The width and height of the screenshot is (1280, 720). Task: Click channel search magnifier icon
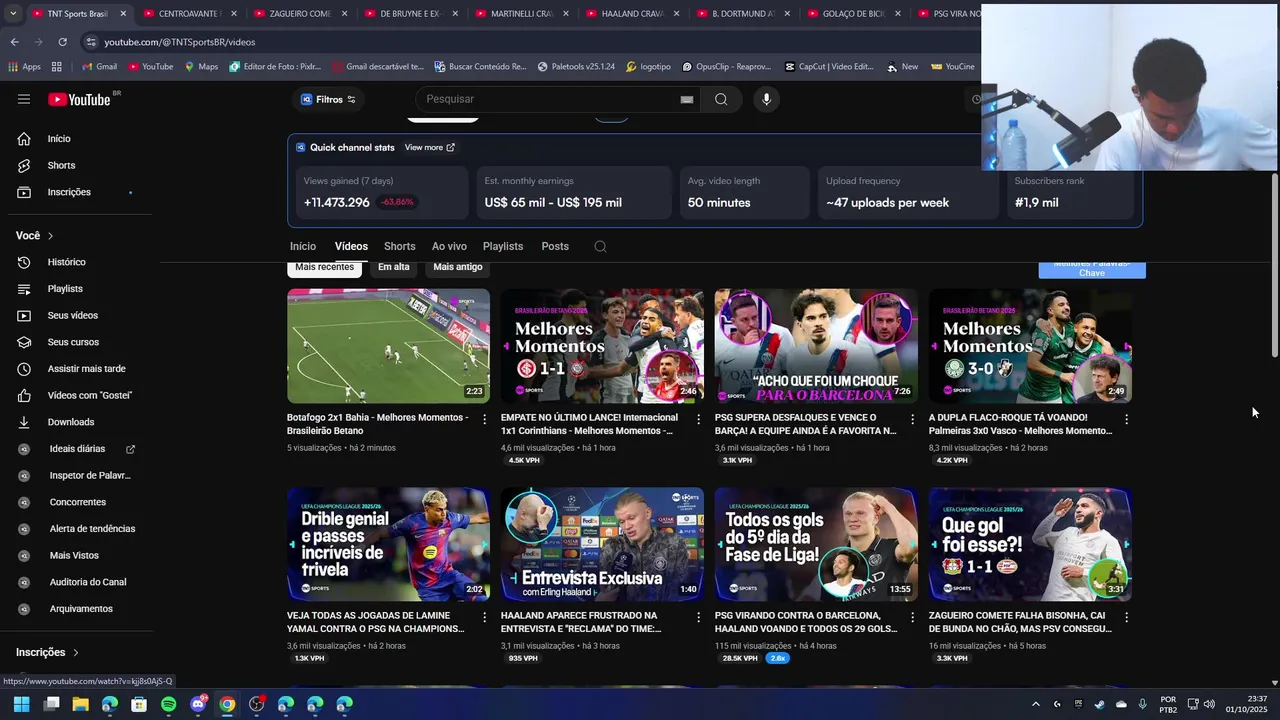click(x=600, y=246)
